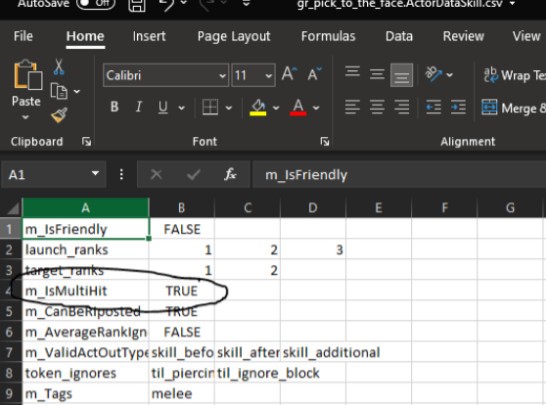546x405 pixels.
Task: Expand the Borders dropdown arrow
Action: click(x=229, y=108)
